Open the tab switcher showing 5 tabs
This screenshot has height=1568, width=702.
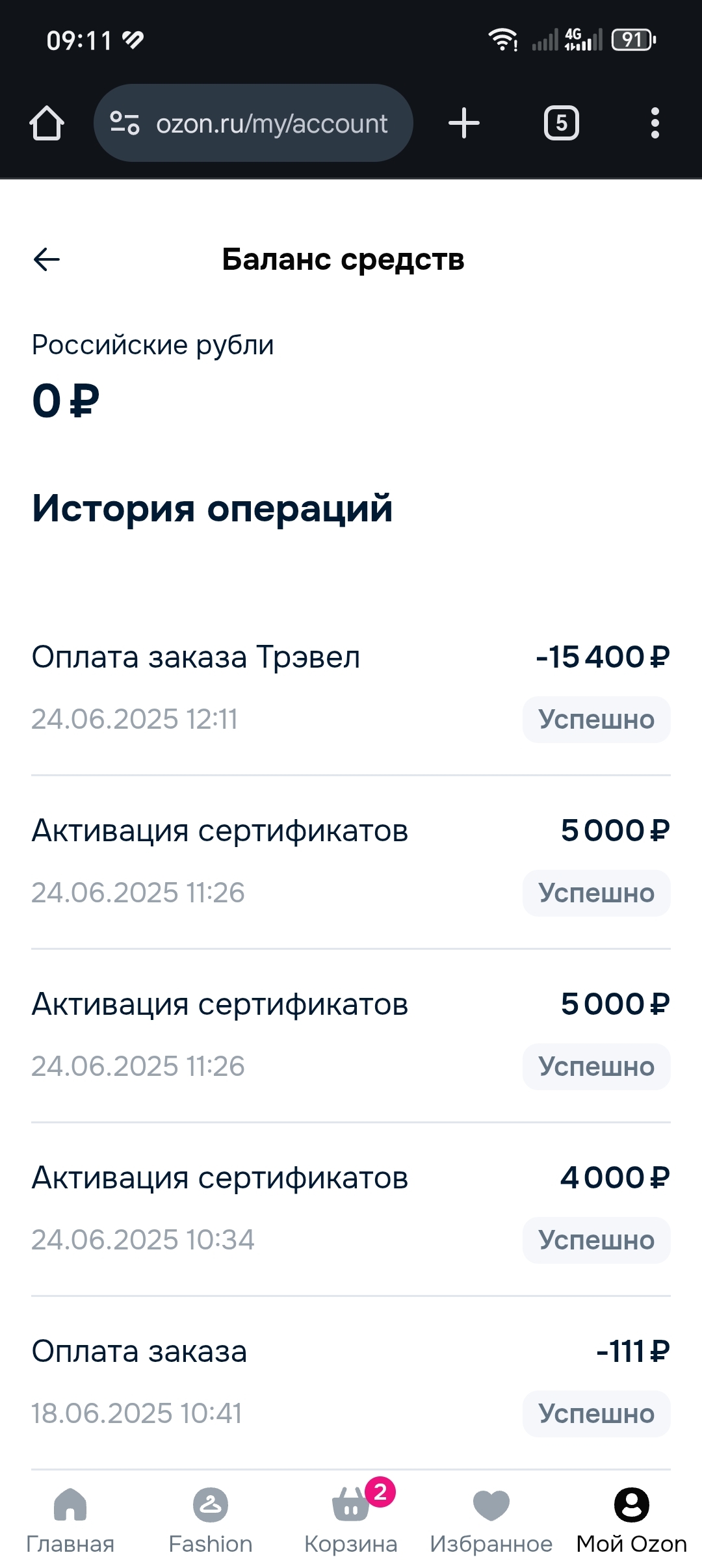(x=562, y=123)
